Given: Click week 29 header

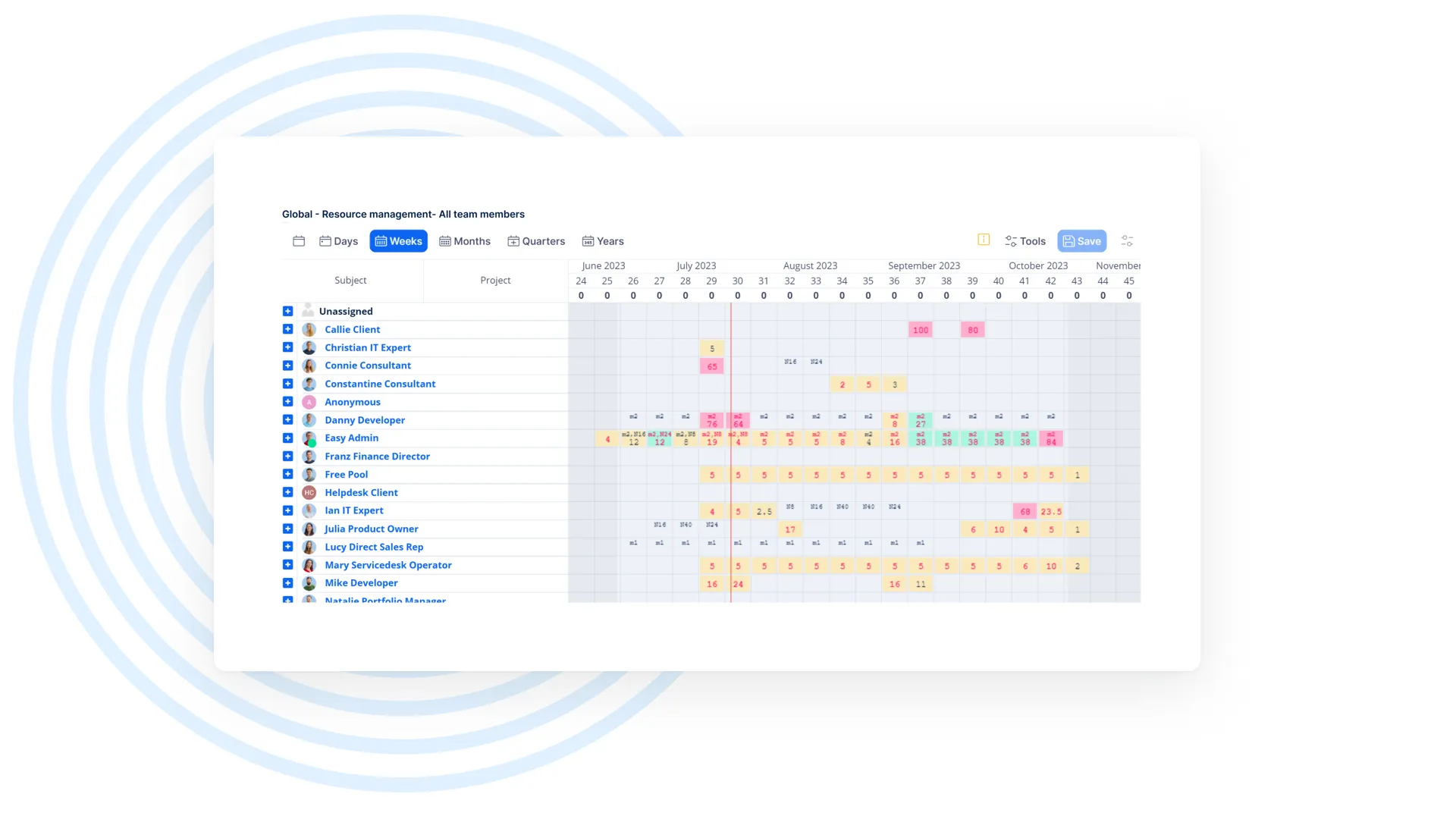Looking at the screenshot, I should pyautogui.click(x=711, y=281).
